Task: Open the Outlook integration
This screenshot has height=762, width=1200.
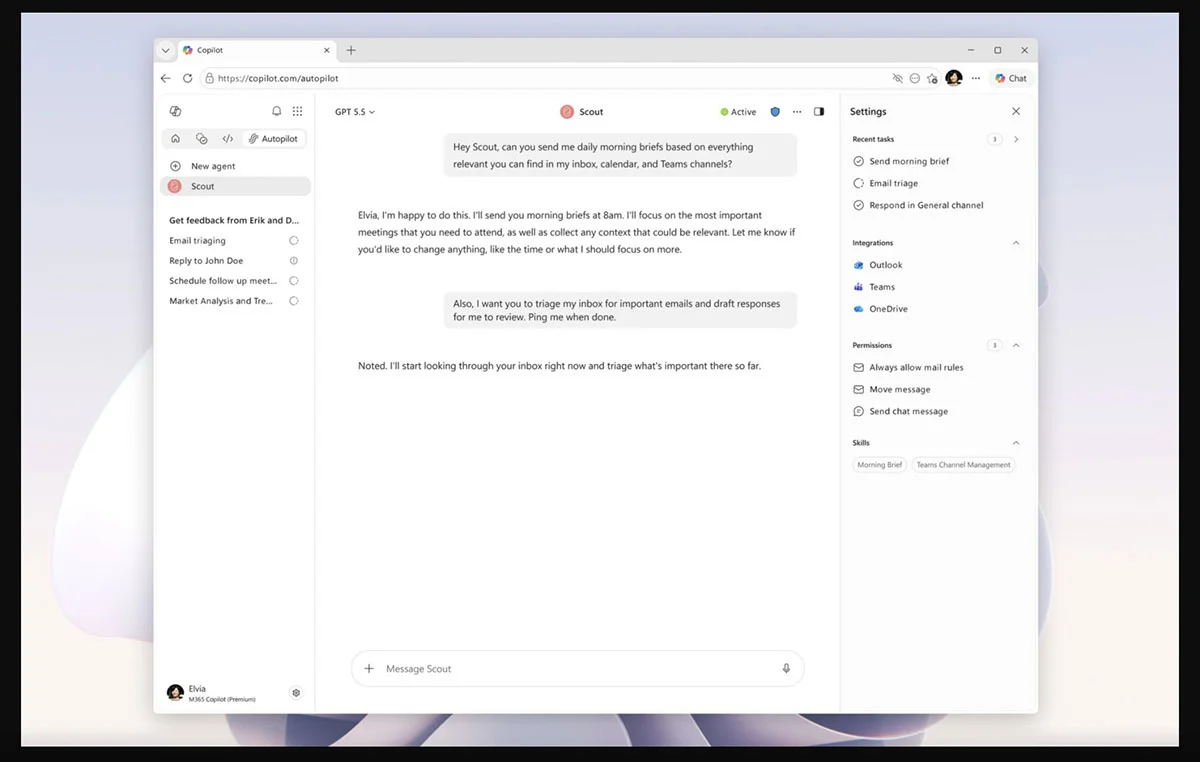Action: click(x=886, y=265)
